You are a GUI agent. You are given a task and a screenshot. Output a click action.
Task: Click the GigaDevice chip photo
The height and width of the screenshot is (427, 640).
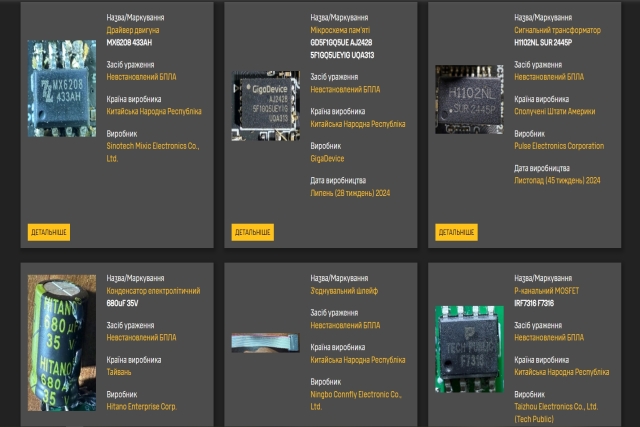[x=266, y=106]
